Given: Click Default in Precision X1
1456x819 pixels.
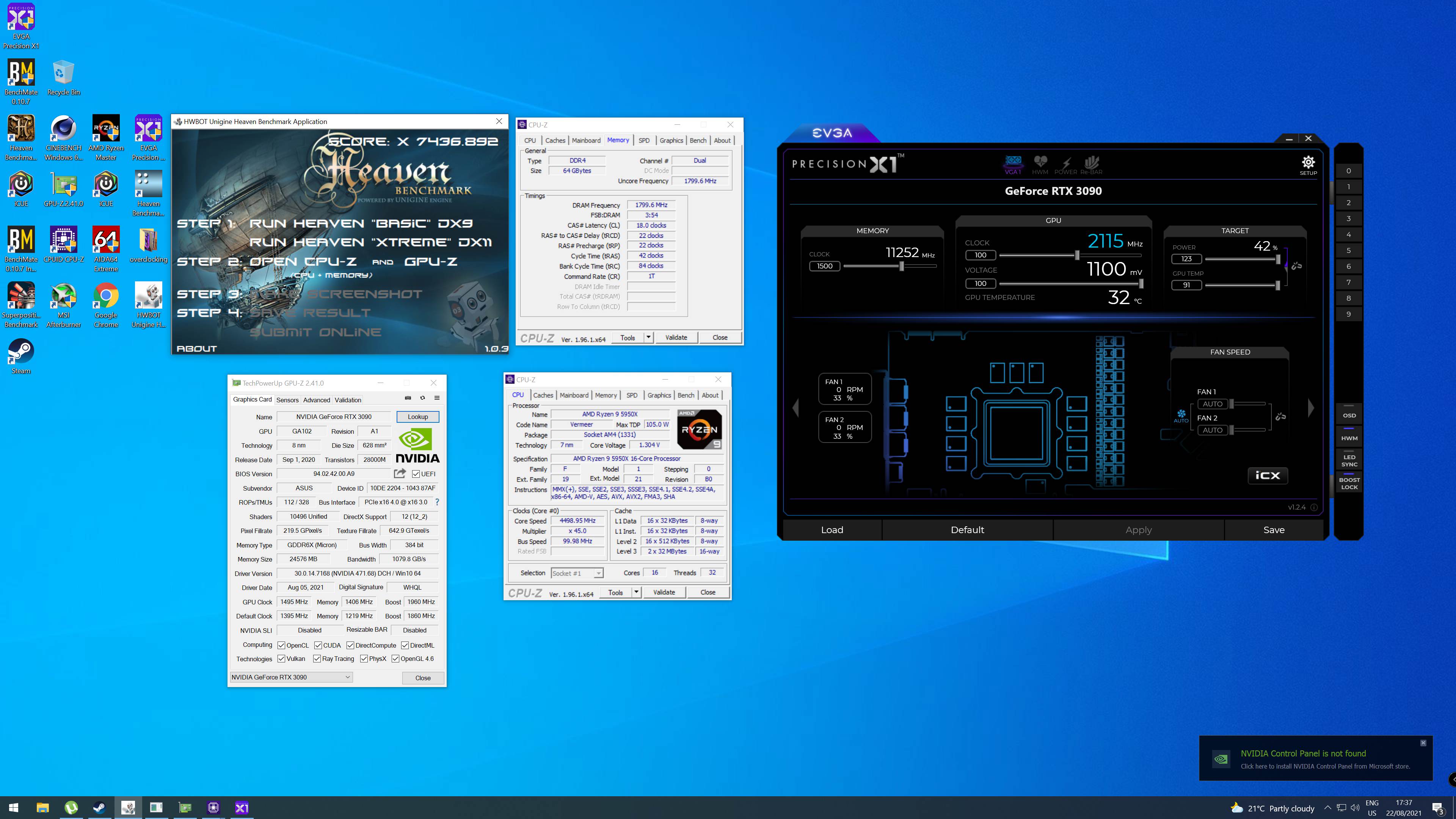Looking at the screenshot, I should (967, 530).
